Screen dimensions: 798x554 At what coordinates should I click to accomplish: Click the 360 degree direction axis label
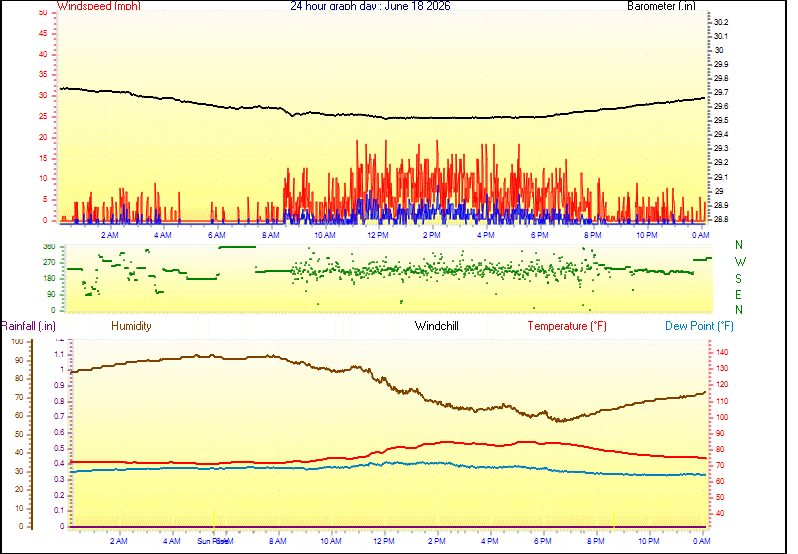click(x=49, y=247)
